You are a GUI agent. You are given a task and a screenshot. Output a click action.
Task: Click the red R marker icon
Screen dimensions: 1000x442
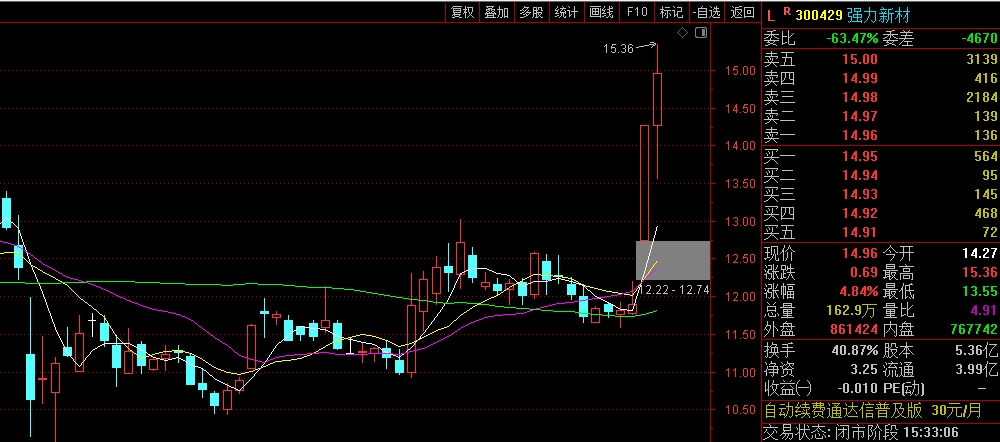pyautogui.click(x=786, y=11)
